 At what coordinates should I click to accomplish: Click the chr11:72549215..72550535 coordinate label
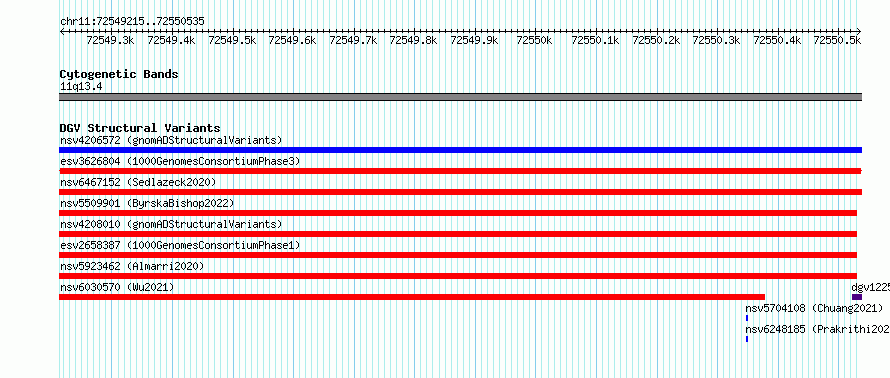(132, 21)
